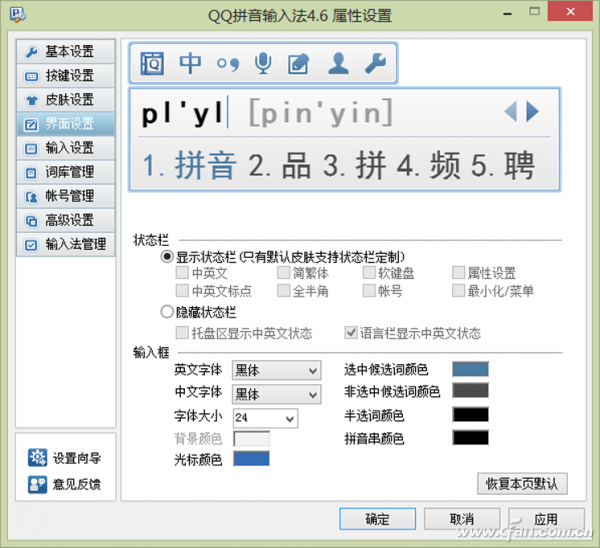Click the 光标颜色 color swatch
Viewport: 600px width, 548px height.
point(251,458)
